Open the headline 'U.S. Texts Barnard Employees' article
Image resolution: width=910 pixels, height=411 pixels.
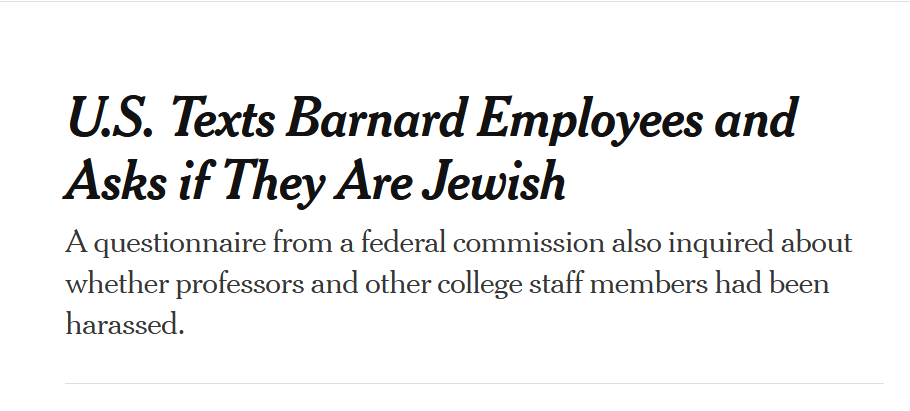pos(431,150)
